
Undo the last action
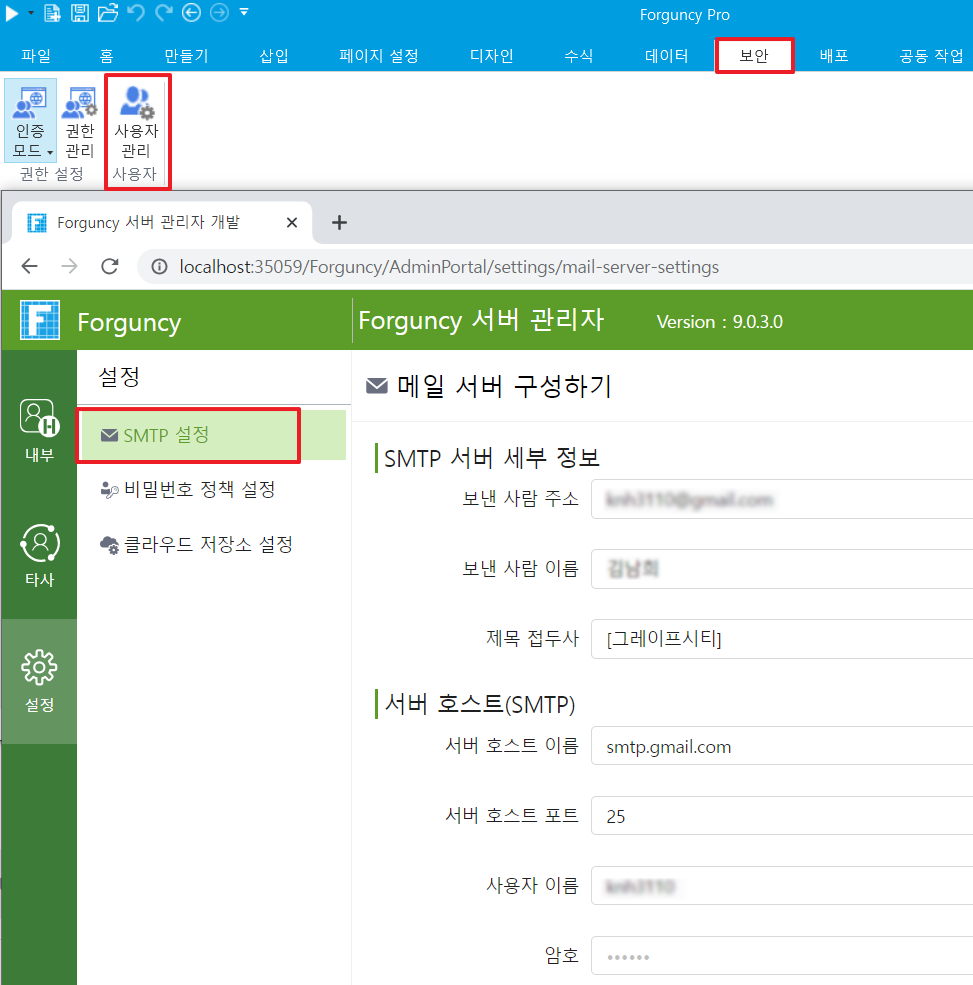click(x=136, y=13)
